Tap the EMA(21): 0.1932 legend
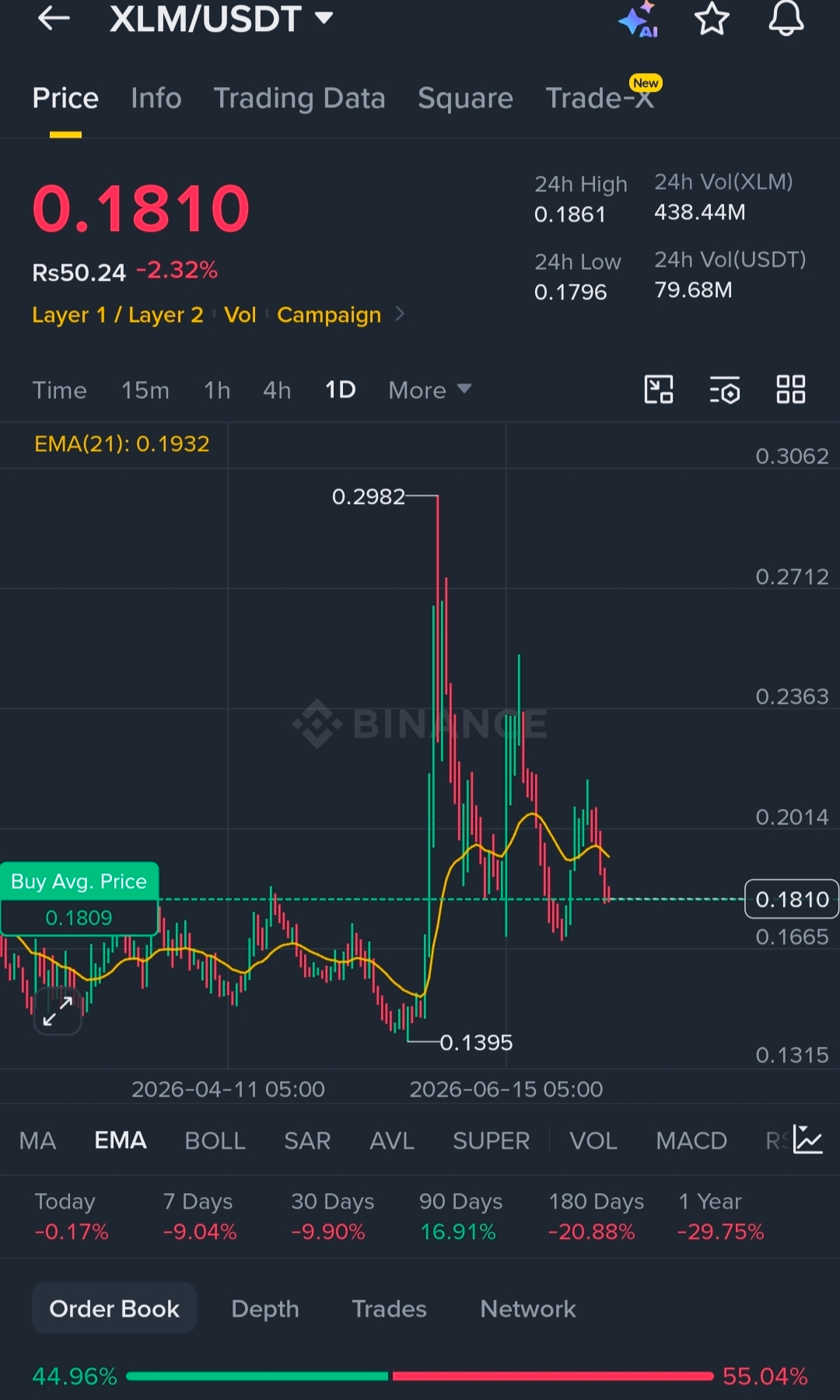 [x=122, y=443]
